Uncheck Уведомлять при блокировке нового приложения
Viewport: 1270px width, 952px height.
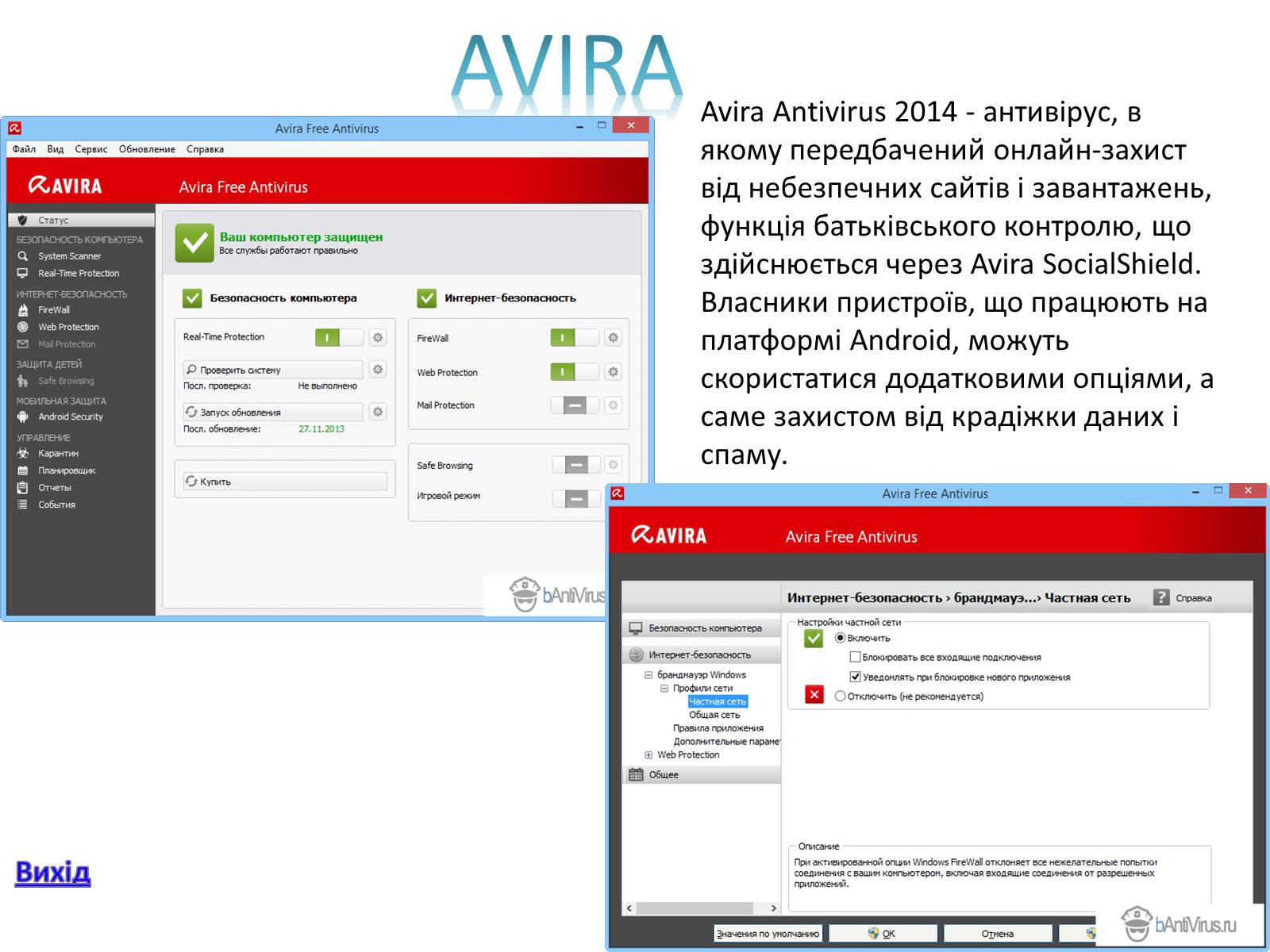tap(855, 677)
